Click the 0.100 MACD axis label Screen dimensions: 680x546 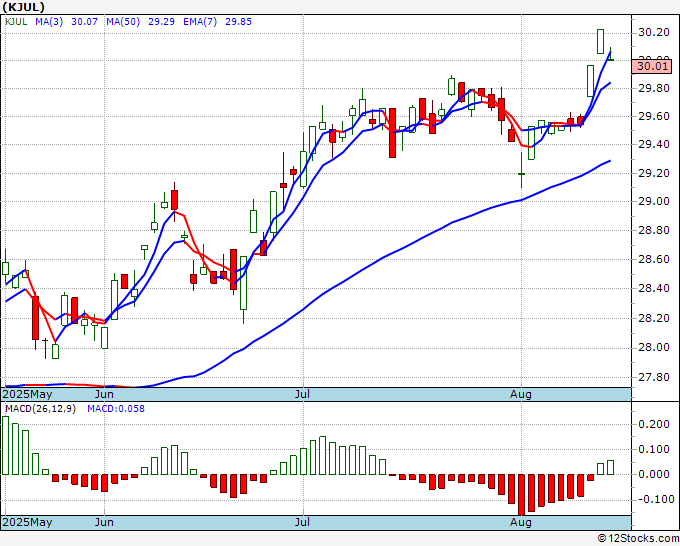tap(654, 449)
